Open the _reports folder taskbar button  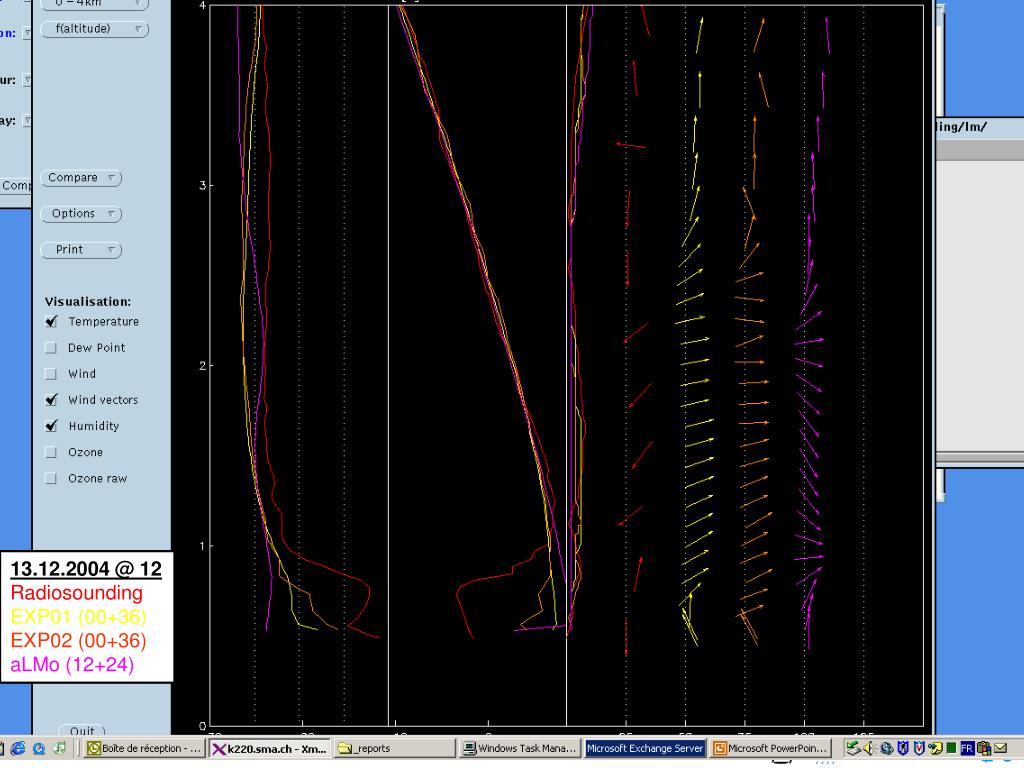pyautogui.click(x=394, y=748)
